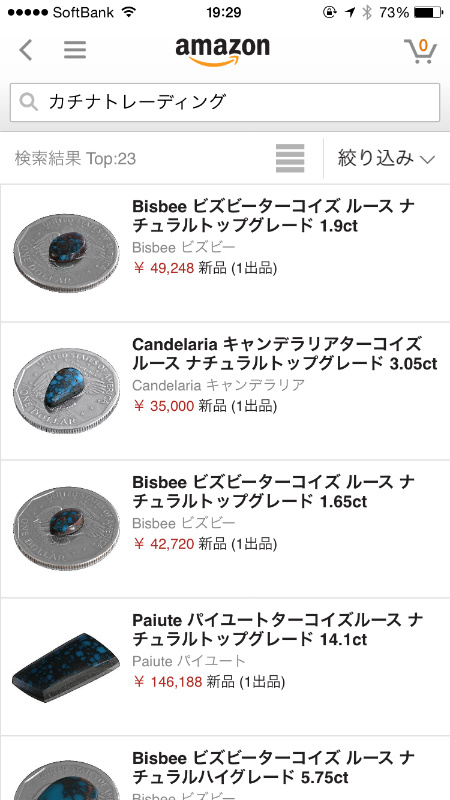
Task: Open Candelaria 3.05ct turquoise listing title
Action: (285, 354)
